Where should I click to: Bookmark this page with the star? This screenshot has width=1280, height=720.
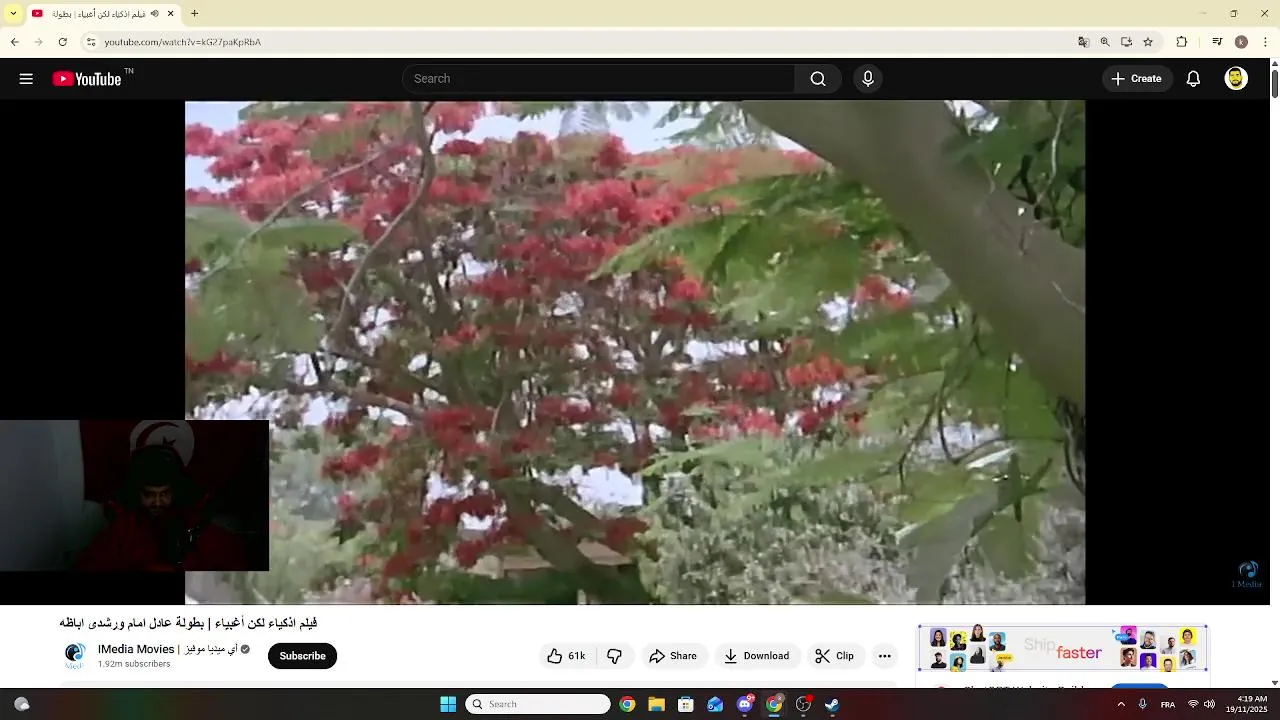click(x=1148, y=42)
